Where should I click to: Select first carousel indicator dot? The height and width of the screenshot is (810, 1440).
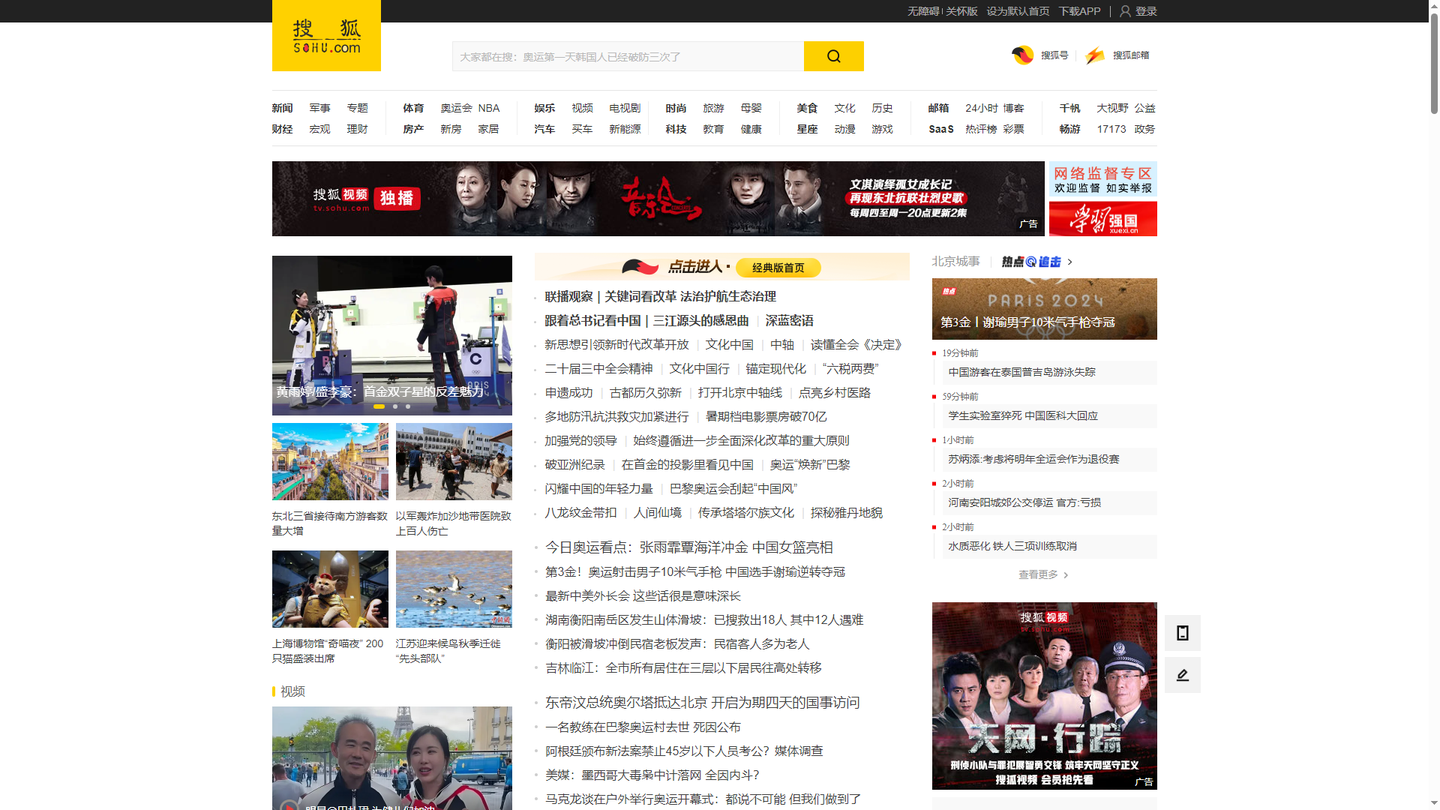379,406
